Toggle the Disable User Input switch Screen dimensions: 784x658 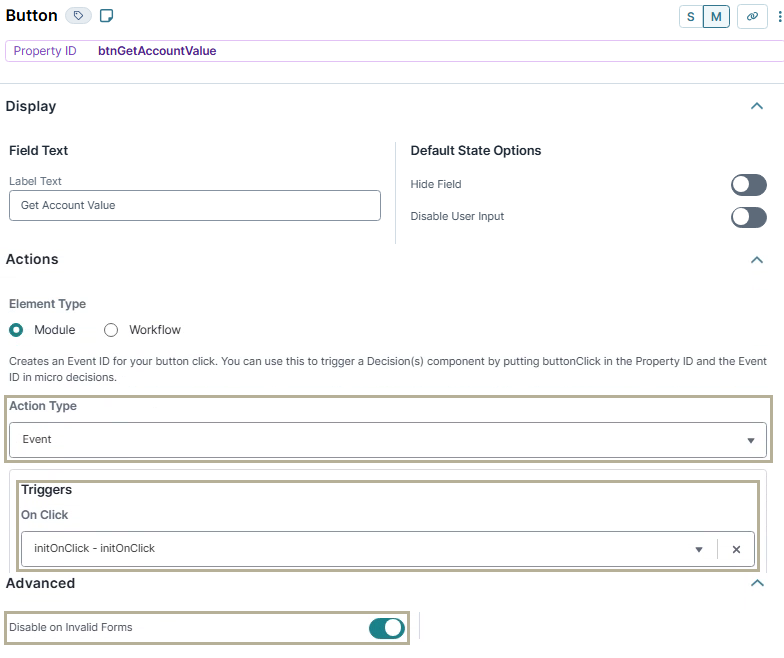tap(748, 217)
